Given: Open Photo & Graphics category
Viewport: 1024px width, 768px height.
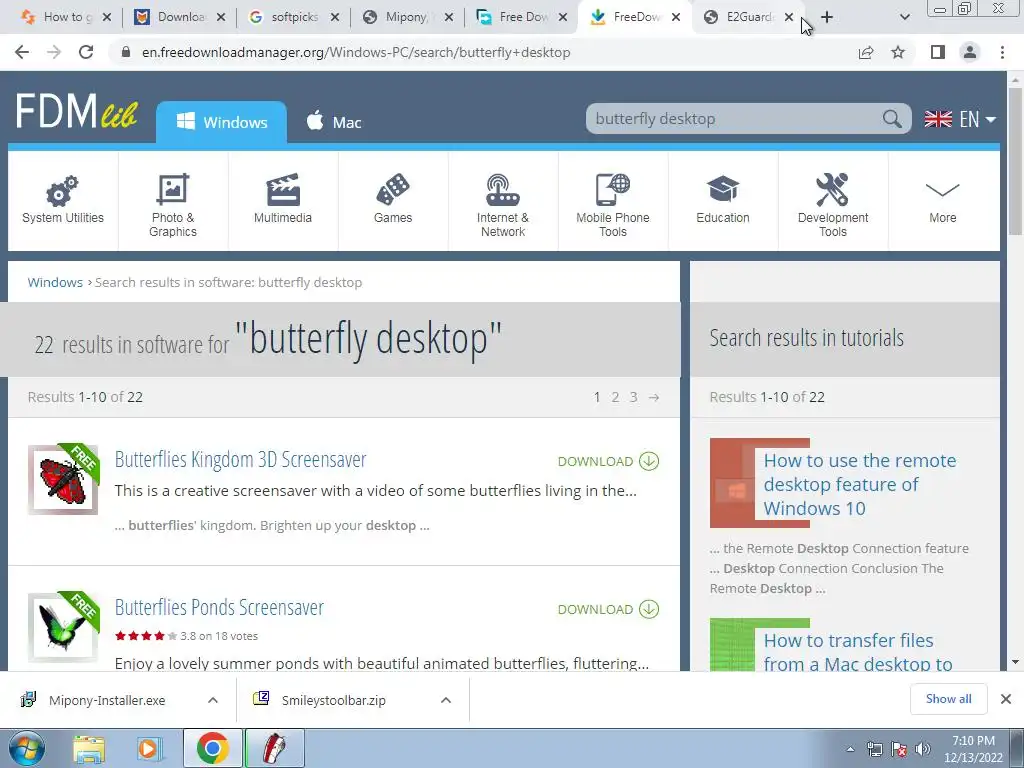Looking at the screenshot, I should coord(172,201).
